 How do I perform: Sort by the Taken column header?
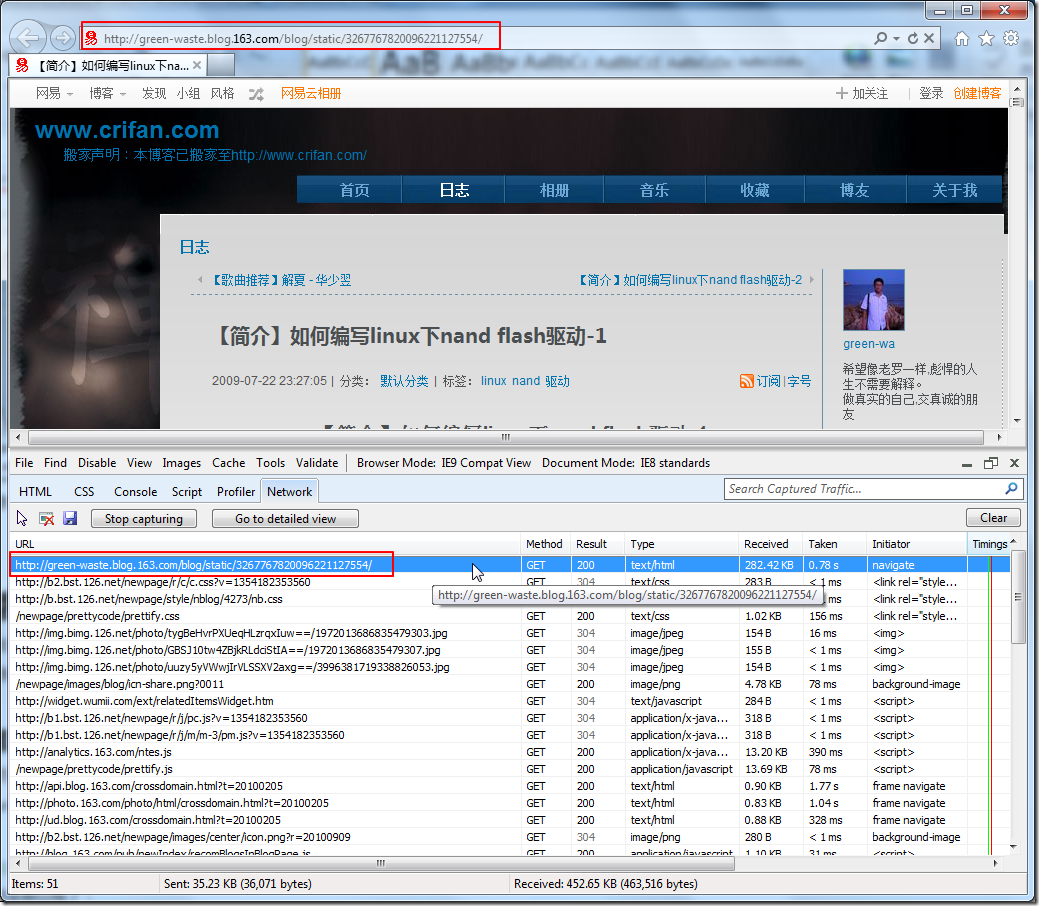pyautogui.click(x=834, y=543)
